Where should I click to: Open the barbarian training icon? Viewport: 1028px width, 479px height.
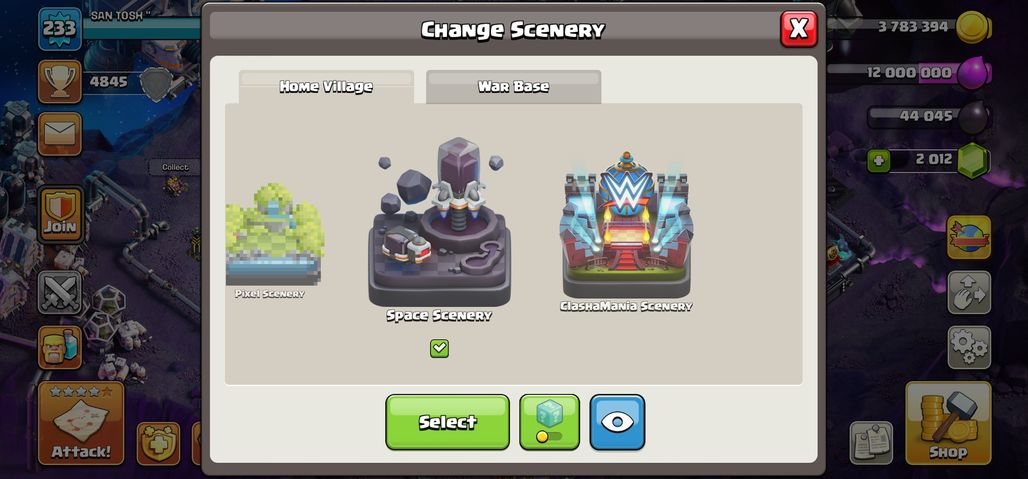(60, 347)
